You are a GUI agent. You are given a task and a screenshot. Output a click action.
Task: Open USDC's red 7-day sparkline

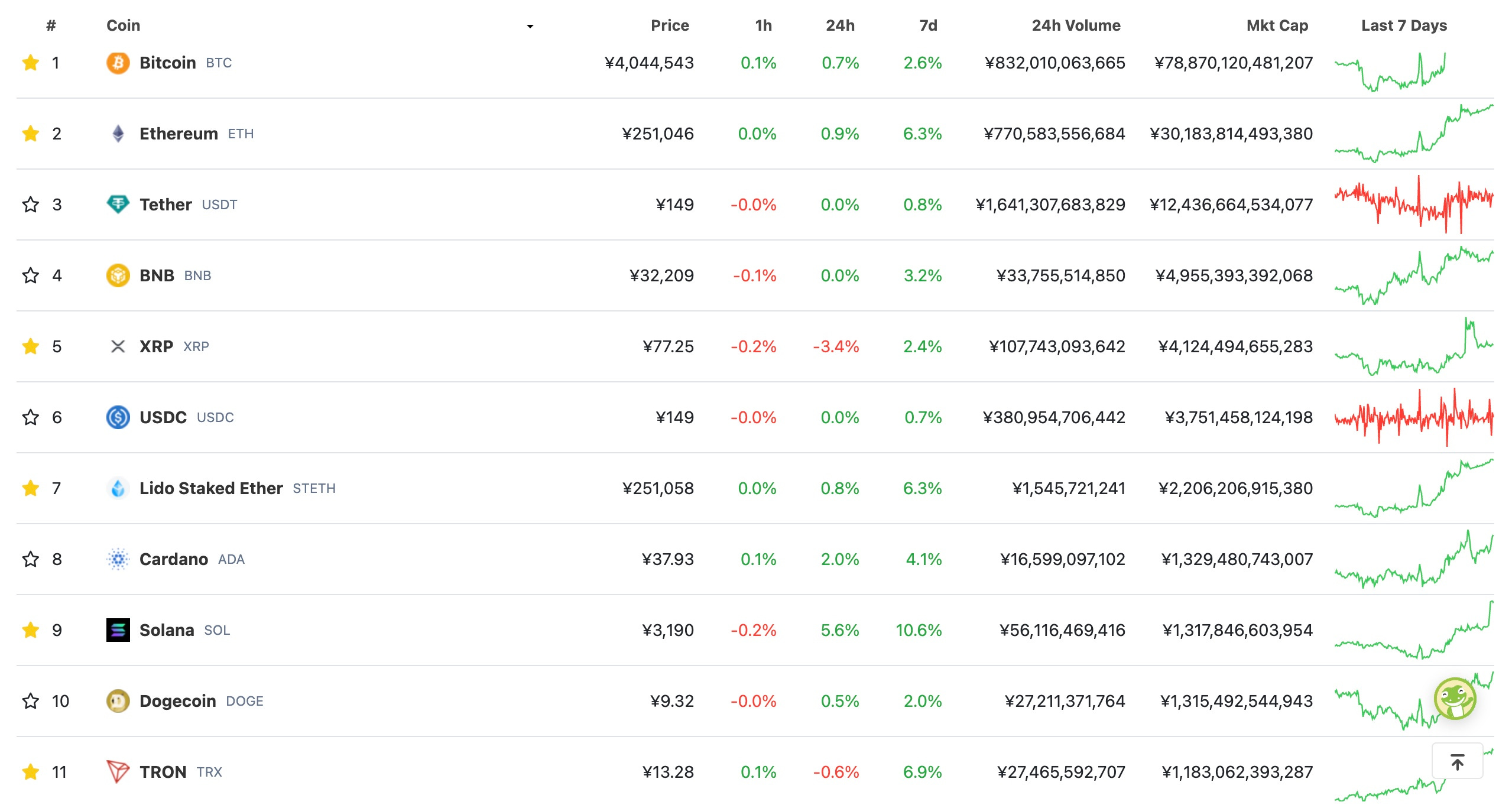(1414, 417)
